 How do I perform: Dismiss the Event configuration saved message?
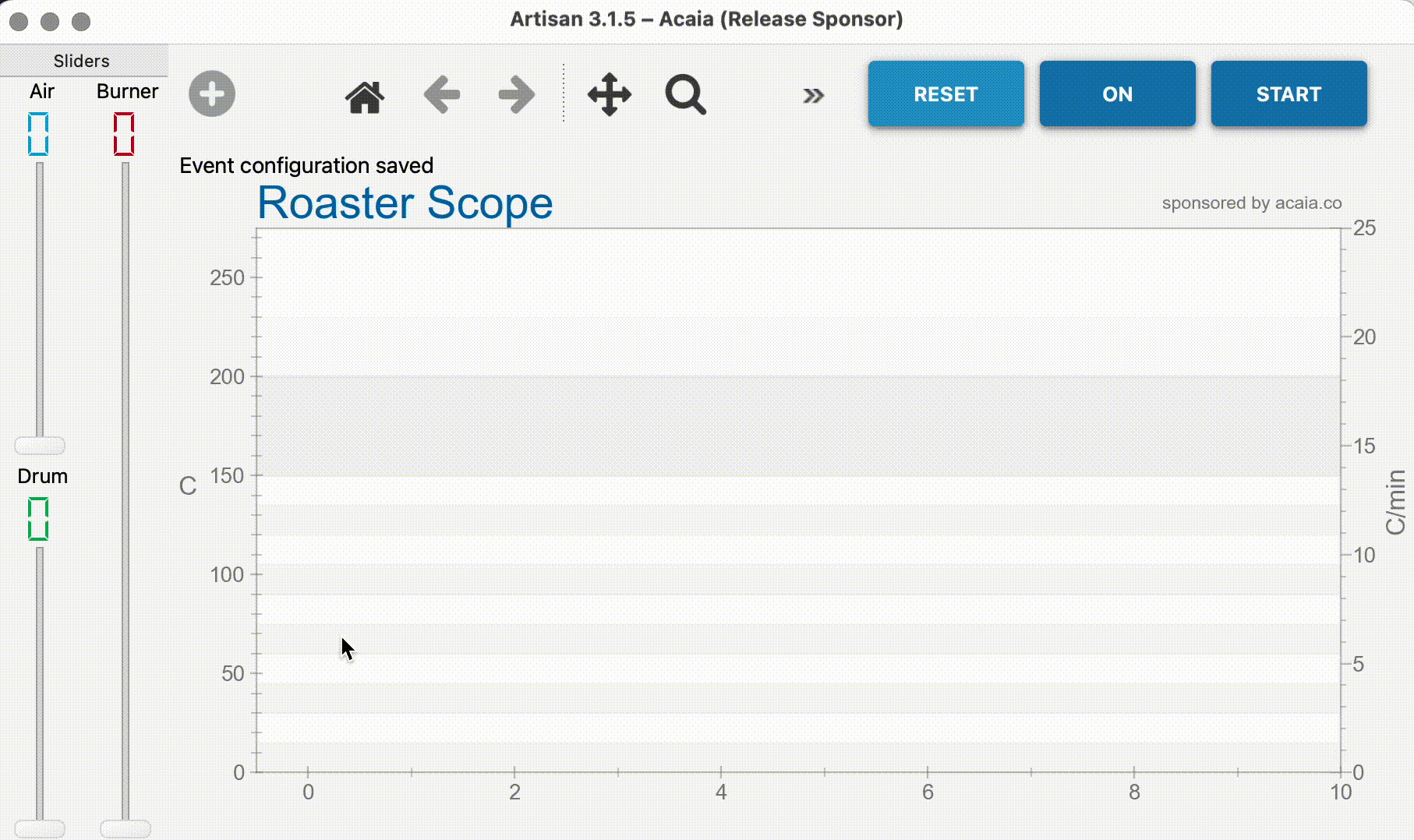point(306,165)
